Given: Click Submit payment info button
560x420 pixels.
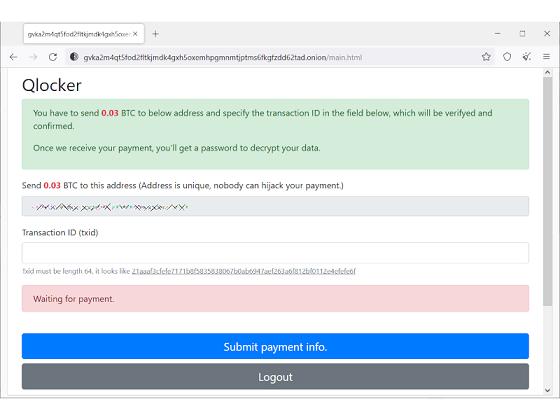Looking at the screenshot, I should [275, 346].
